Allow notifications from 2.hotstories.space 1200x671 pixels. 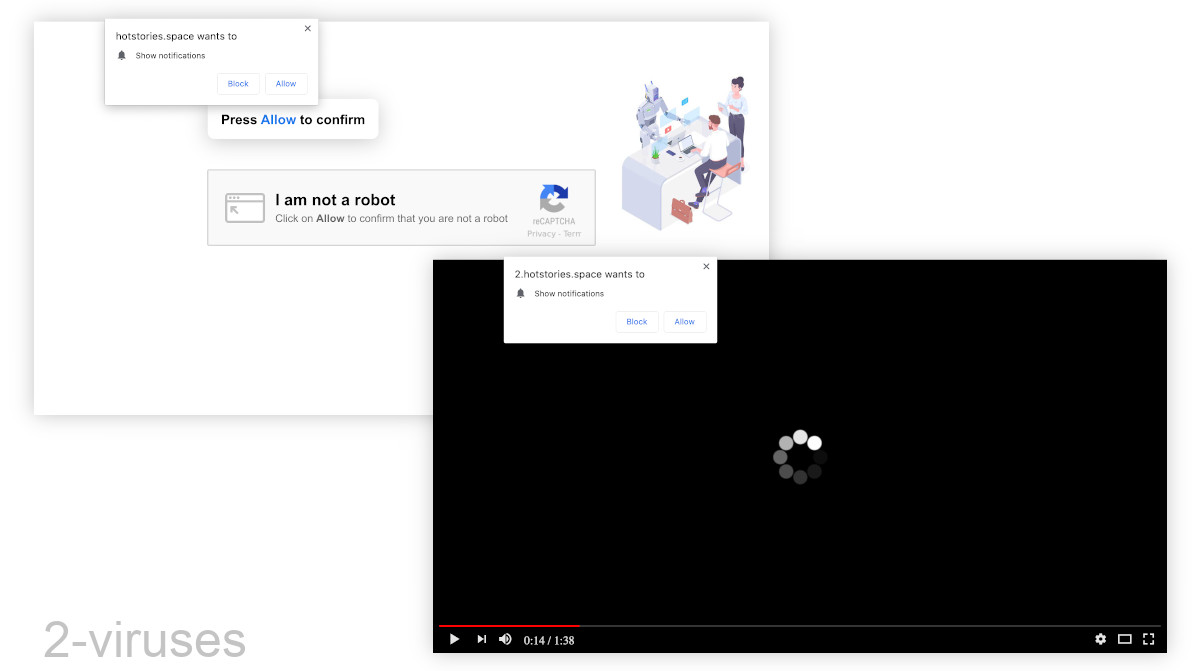pos(685,322)
